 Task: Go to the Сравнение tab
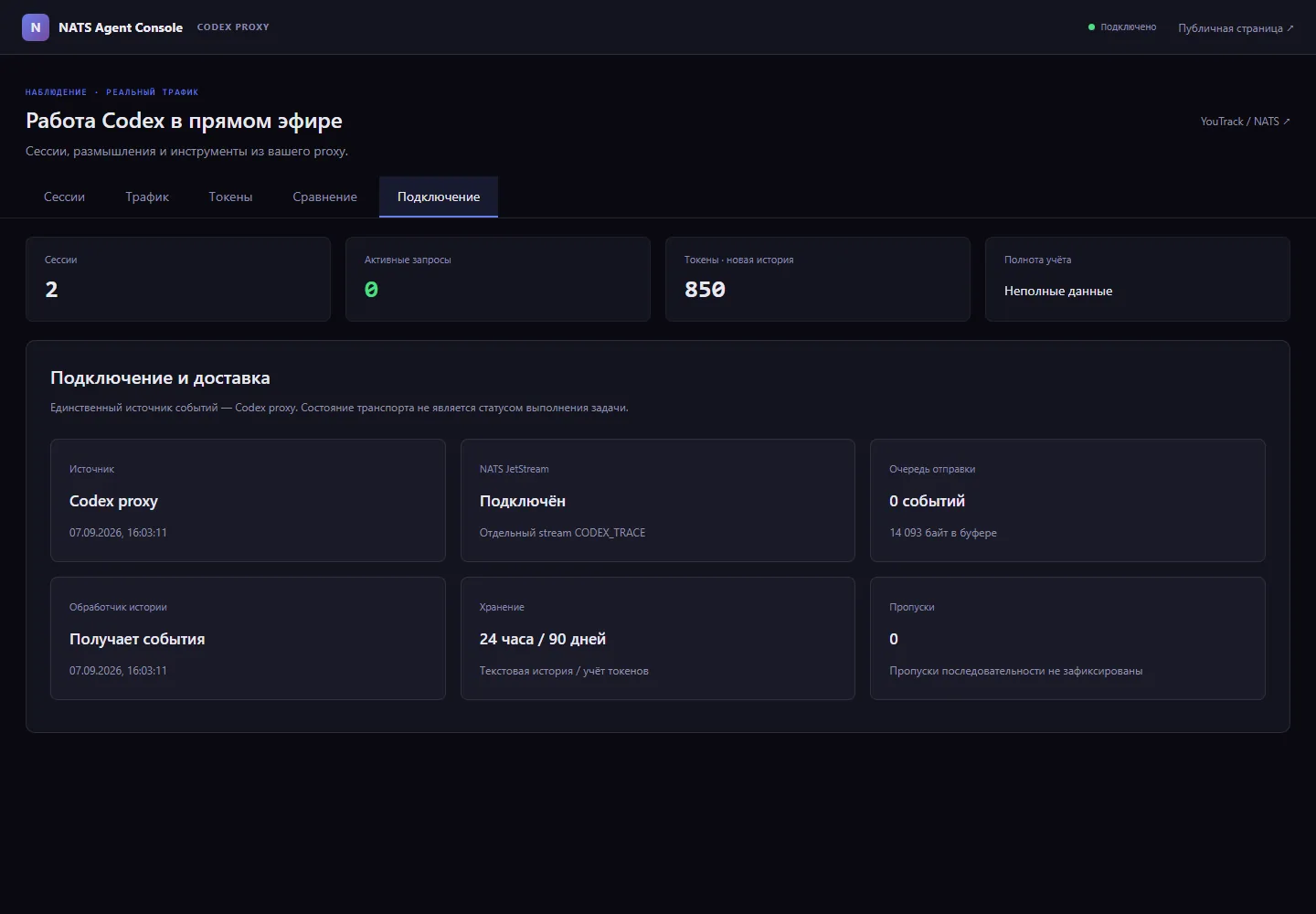pyautogui.click(x=324, y=197)
